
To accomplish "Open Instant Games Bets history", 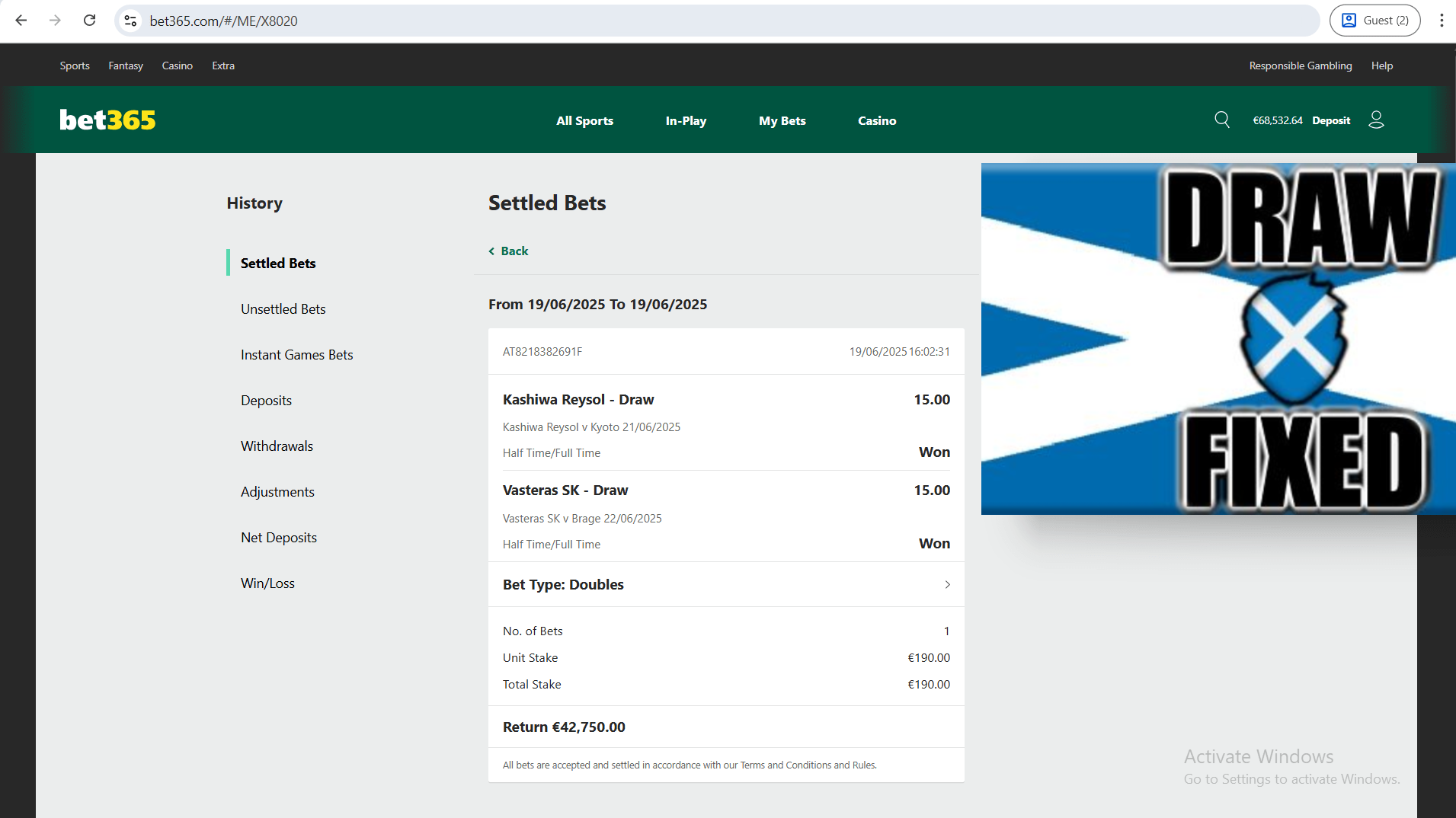I will click(x=296, y=354).
